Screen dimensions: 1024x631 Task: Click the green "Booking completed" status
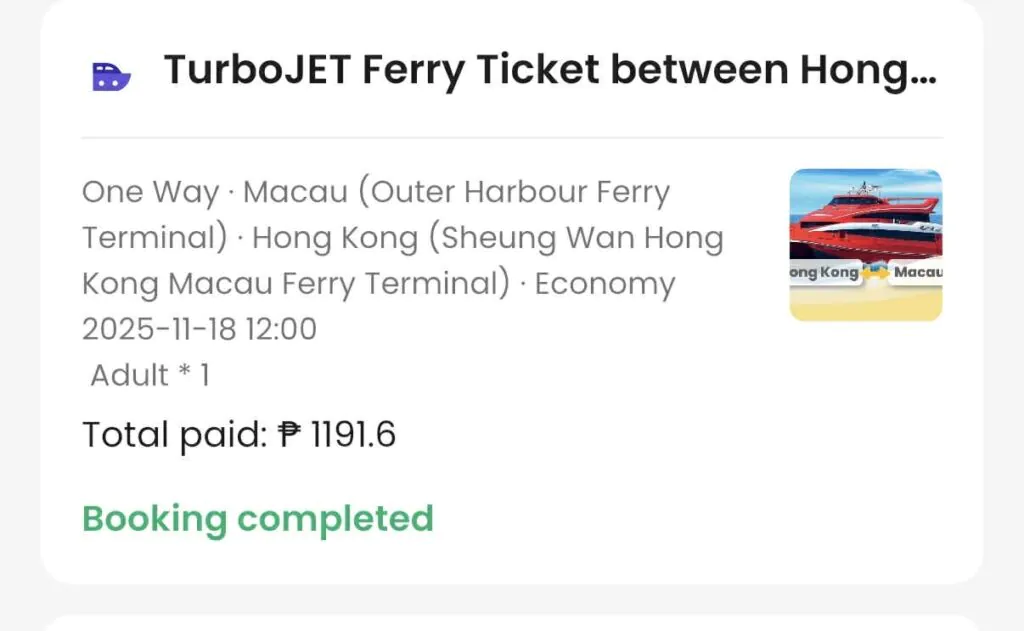point(257,519)
